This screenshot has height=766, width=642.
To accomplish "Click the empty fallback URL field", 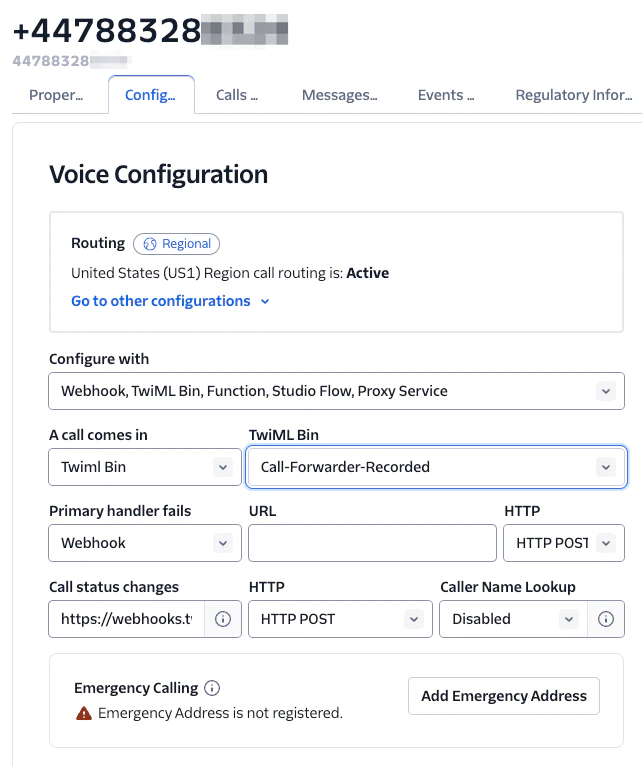I will tap(372, 543).
